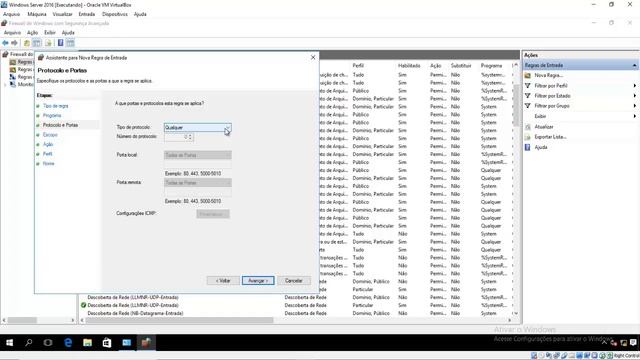Go to the Tipo de regra step
Image resolution: width=640 pixels, height=360 pixels.
pyautogui.click(x=56, y=106)
